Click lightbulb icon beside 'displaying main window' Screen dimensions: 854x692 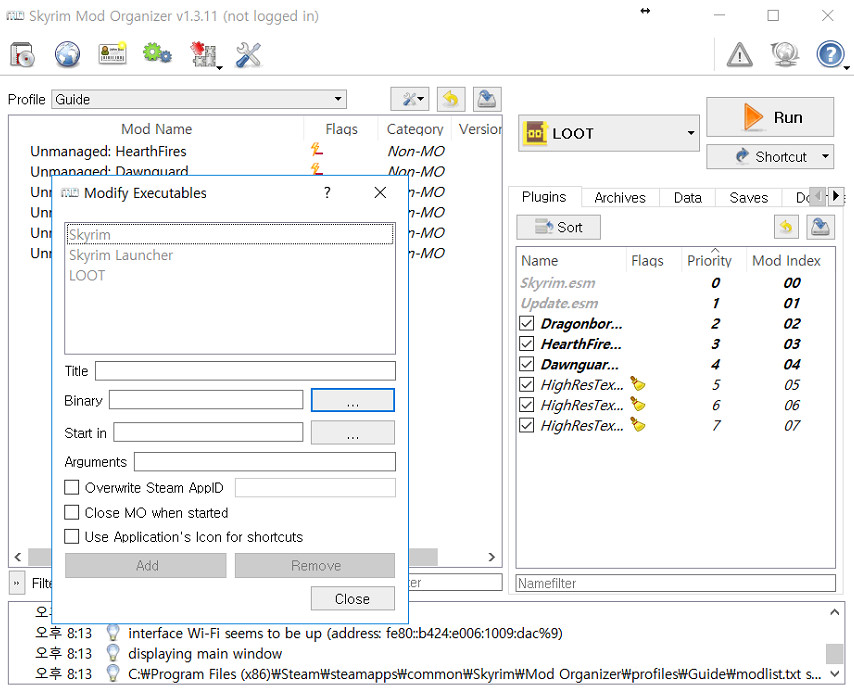pos(113,653)
